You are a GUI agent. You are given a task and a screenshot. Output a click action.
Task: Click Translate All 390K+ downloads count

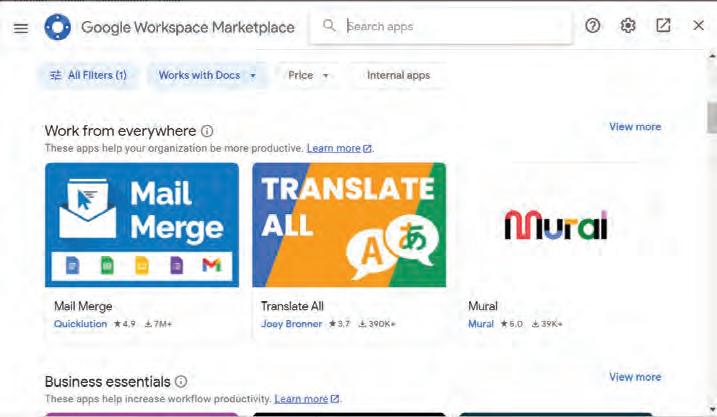pos(377,324)
